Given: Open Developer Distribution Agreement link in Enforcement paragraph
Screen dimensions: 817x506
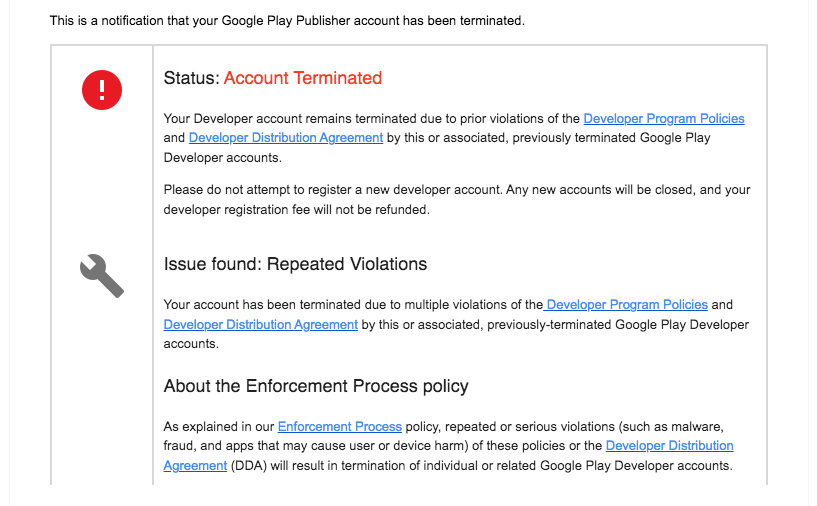Looking at the screenshot, I should [x=669, y=445].
